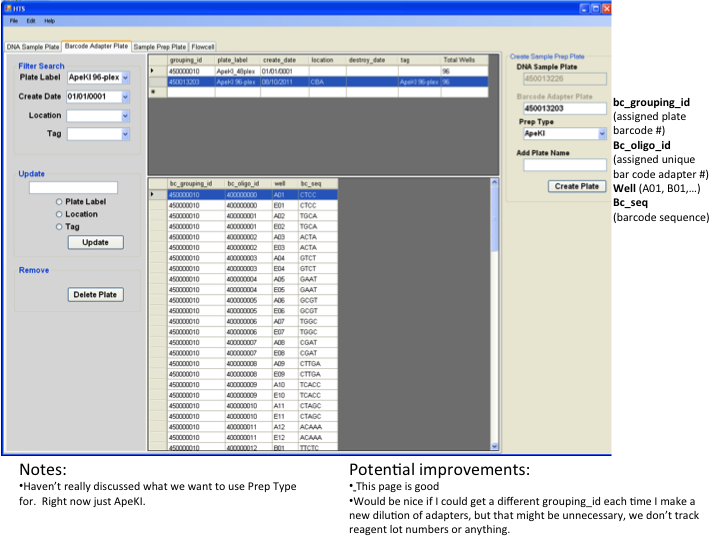Open the Prep Type ApeKI dropdown
The image size is (720, 540).
tap(602, 134)
